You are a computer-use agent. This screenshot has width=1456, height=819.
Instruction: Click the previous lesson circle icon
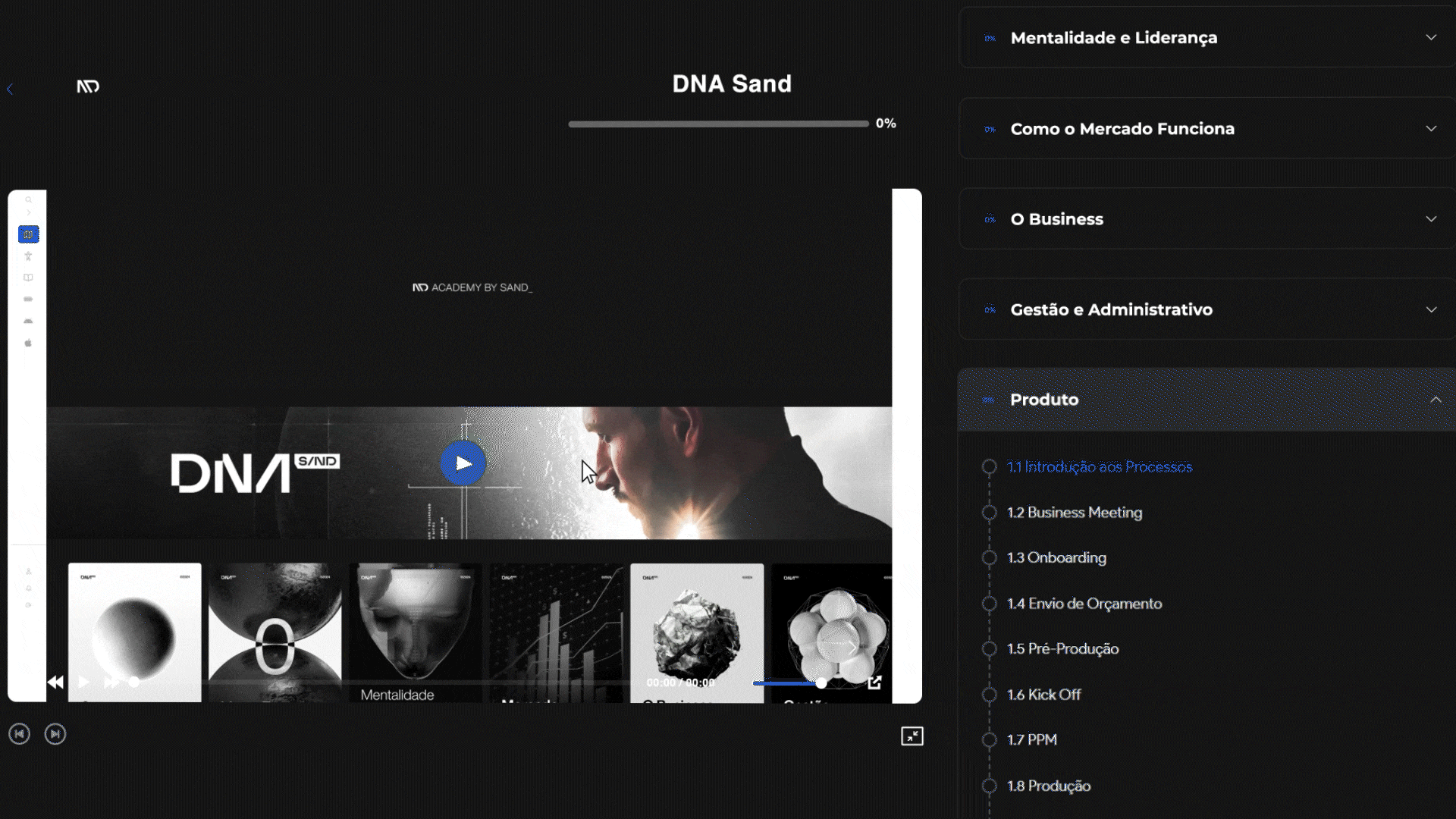(20, 734)
